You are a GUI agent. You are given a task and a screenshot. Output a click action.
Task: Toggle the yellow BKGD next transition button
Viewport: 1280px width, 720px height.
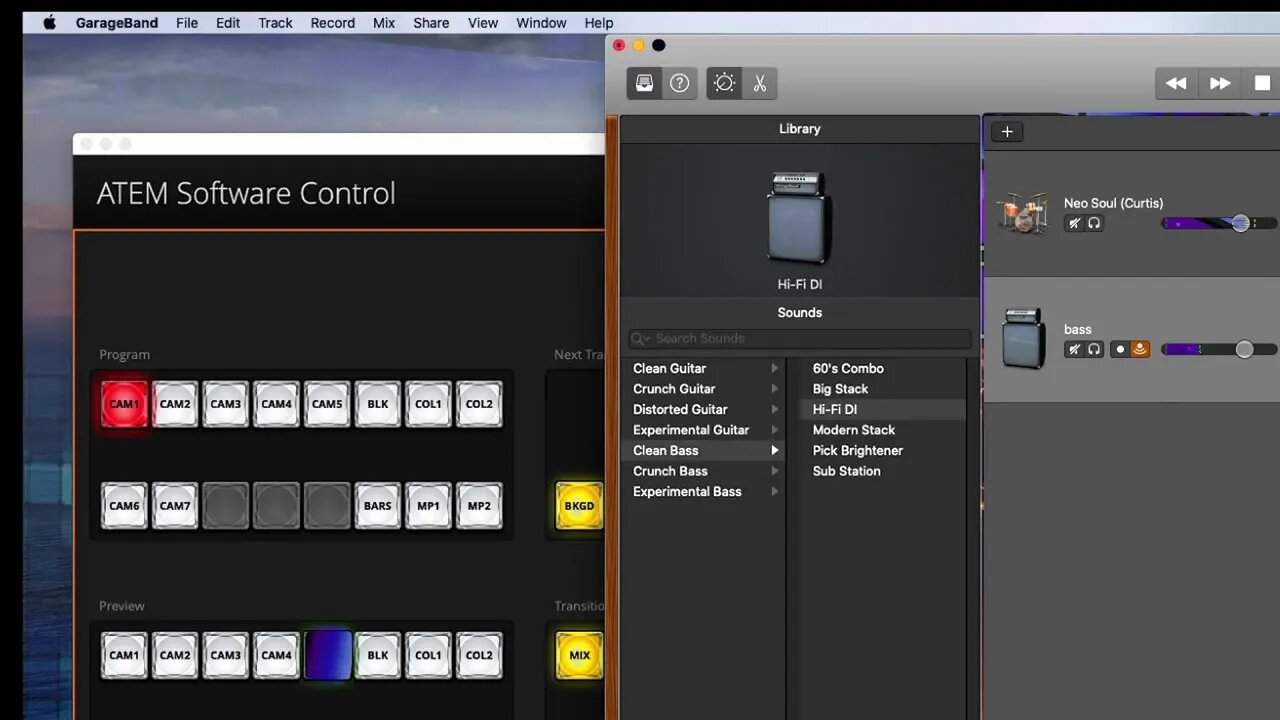pos(579,506)
